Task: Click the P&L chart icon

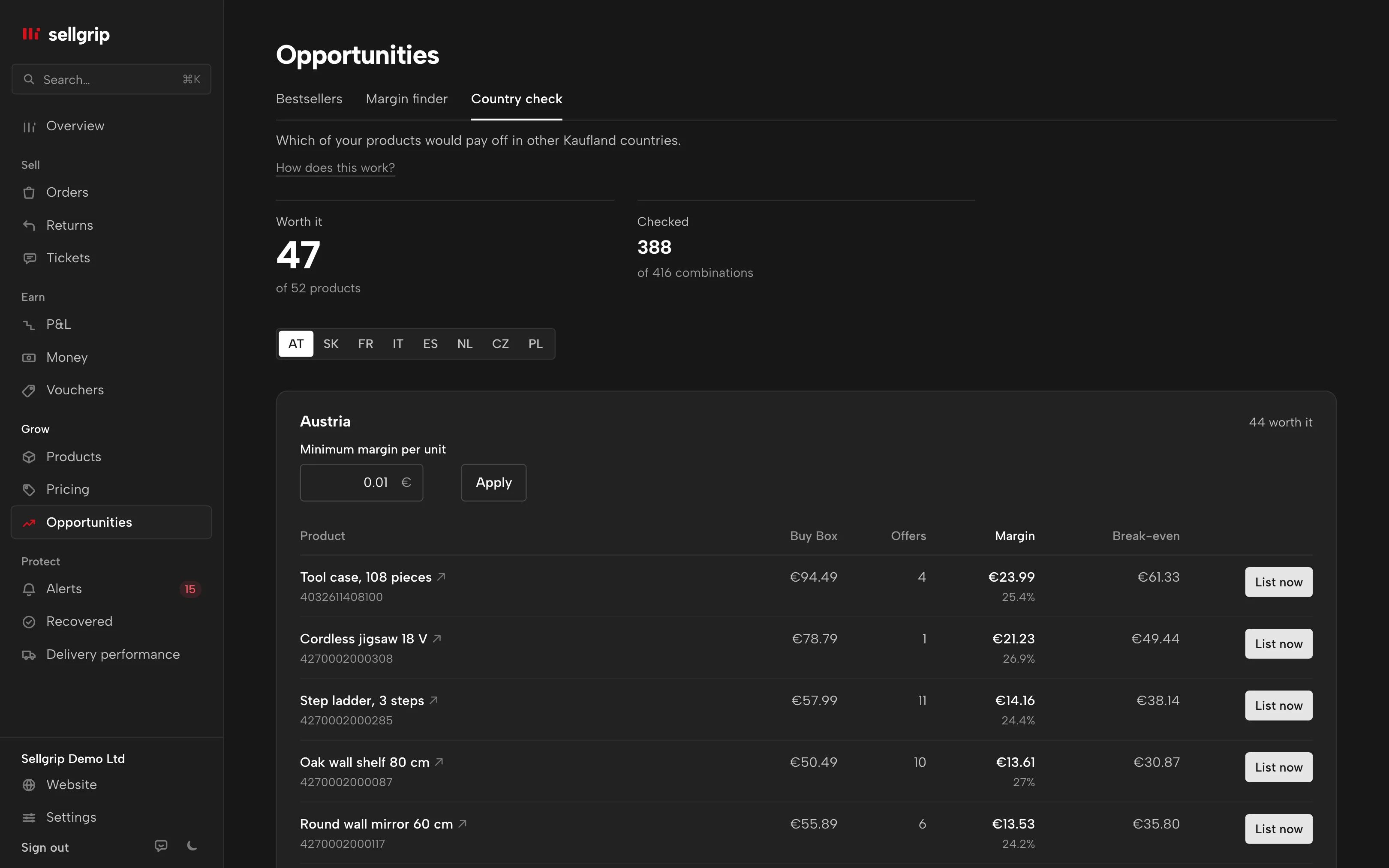Action: (x=29, y=325)
